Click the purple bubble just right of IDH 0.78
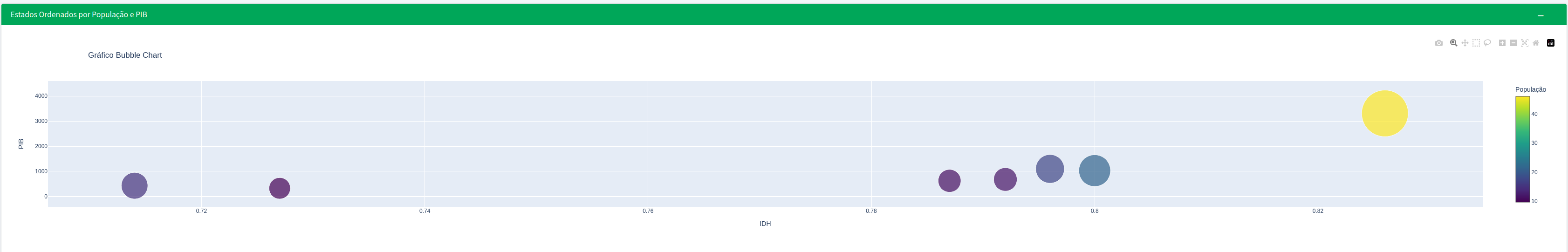Viewport: 1568px width, 252px height. [x=949, y=181]
